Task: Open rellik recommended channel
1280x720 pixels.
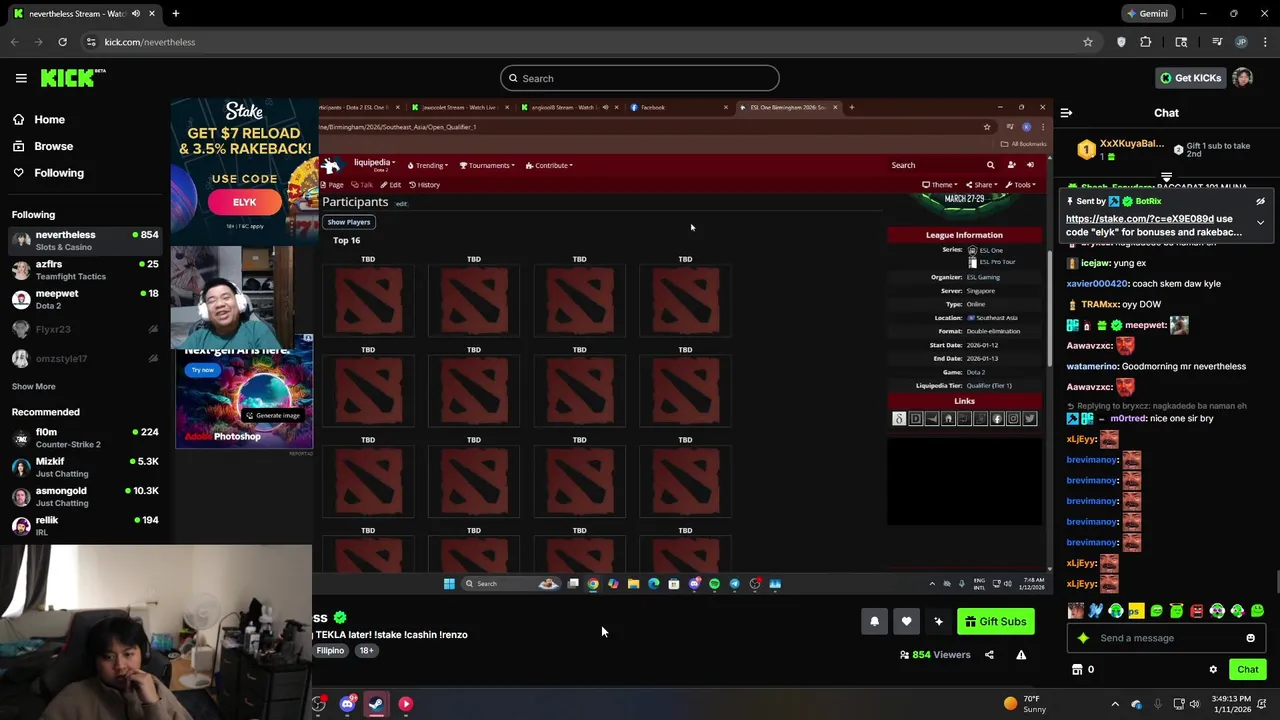Action: 84,525
